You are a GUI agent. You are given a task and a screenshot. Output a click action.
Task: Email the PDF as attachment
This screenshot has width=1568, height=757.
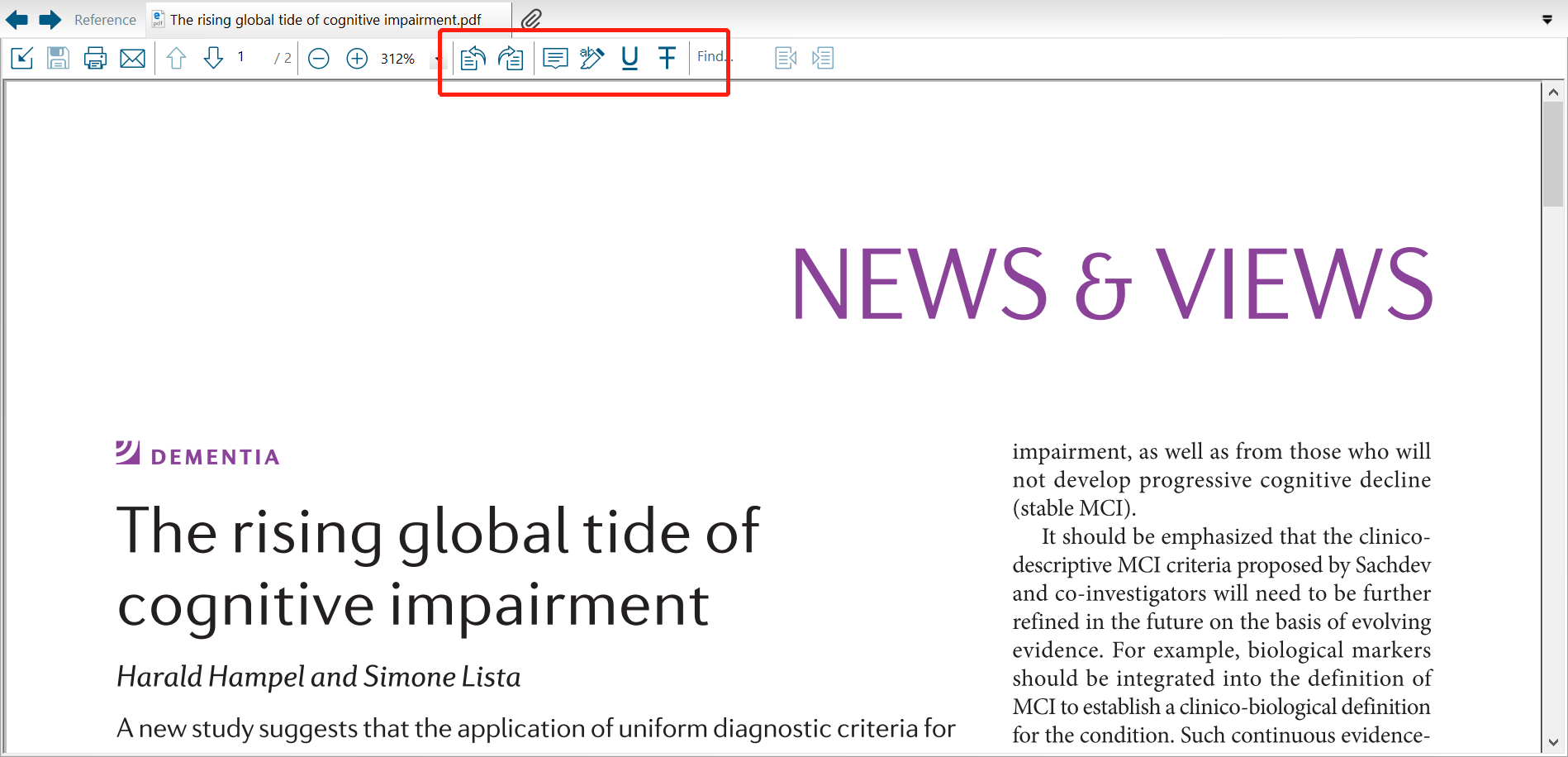[132, 58]
